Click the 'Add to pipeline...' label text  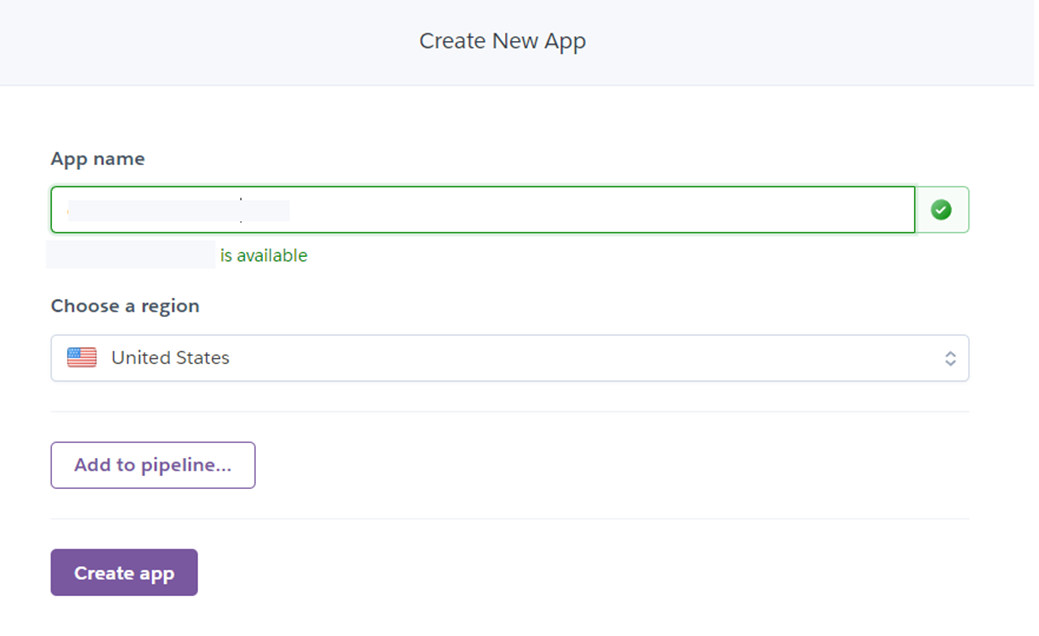pos(153,465)
